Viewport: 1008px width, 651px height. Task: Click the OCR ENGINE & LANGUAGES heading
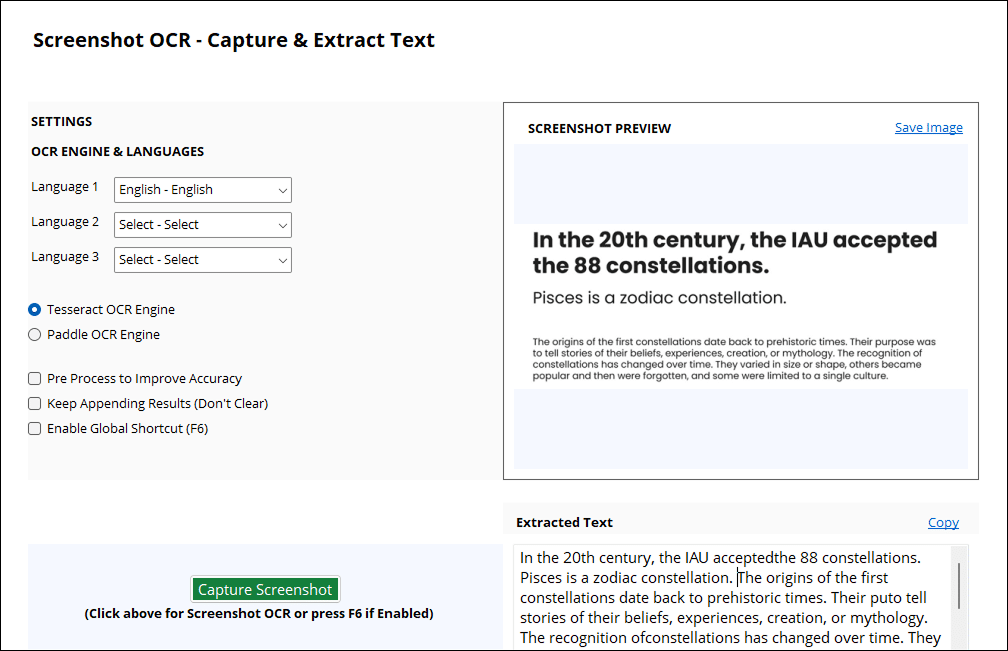pyautogui.click(x=118, y=152)
